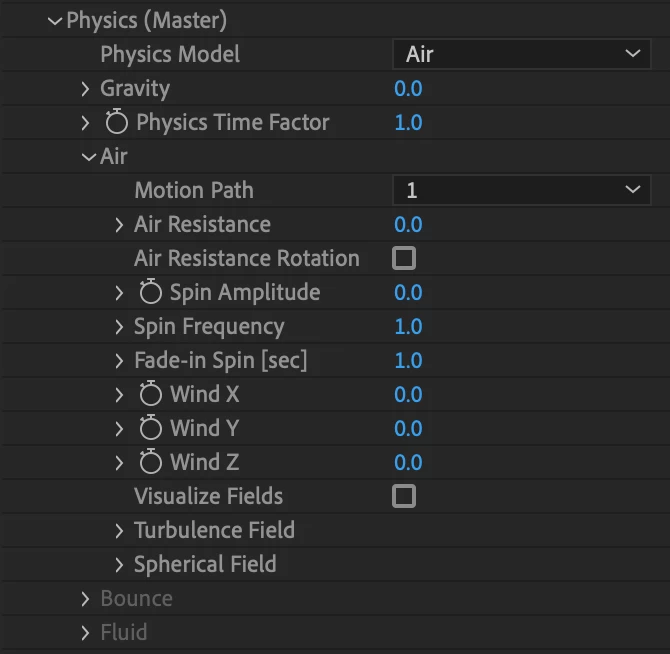Expand the Spherical Field group
Screen dimensions: 670x654
tap(119, 565)
